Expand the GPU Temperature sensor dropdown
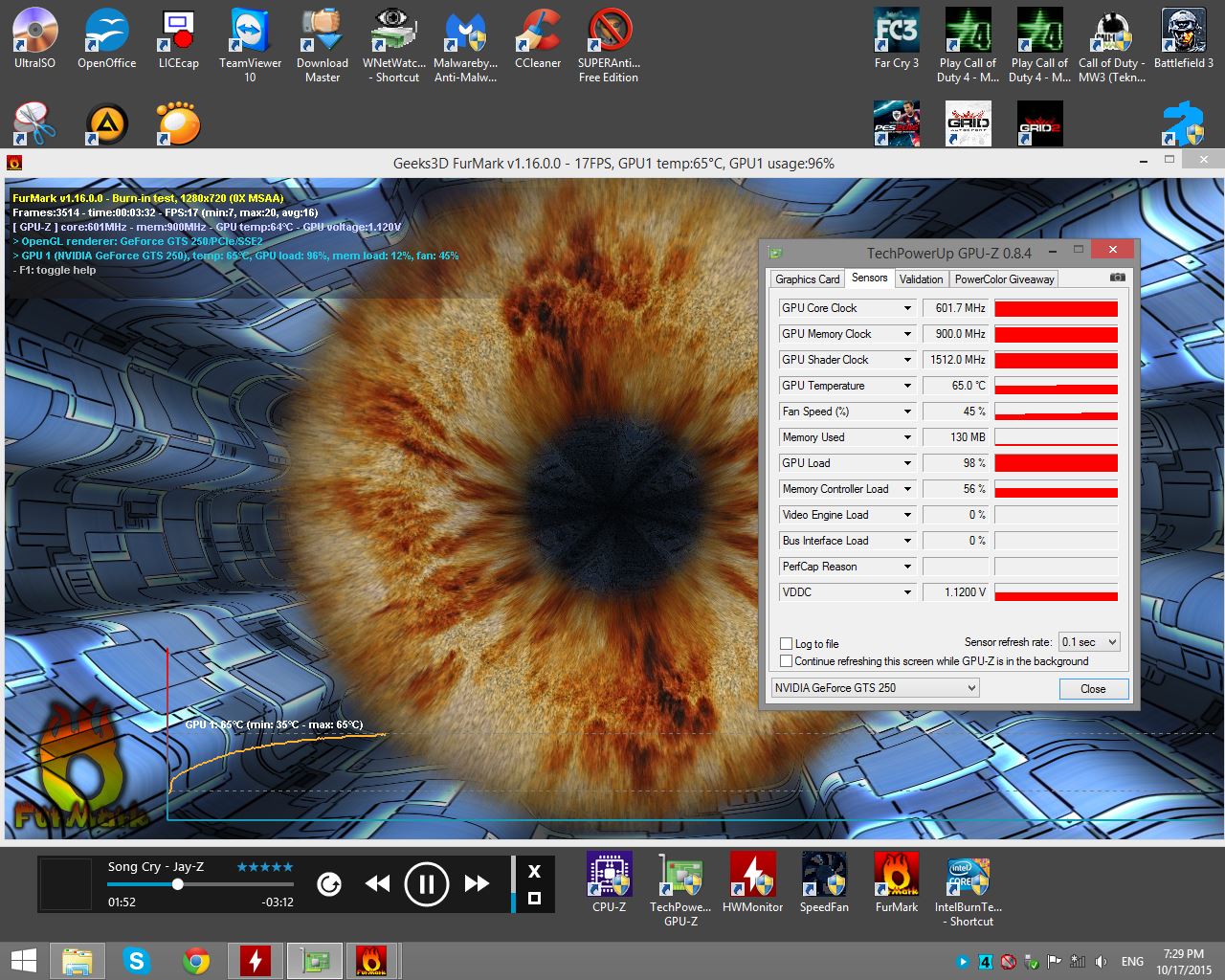The height and width of the screenshot is (980, 1225). [907, 386]
